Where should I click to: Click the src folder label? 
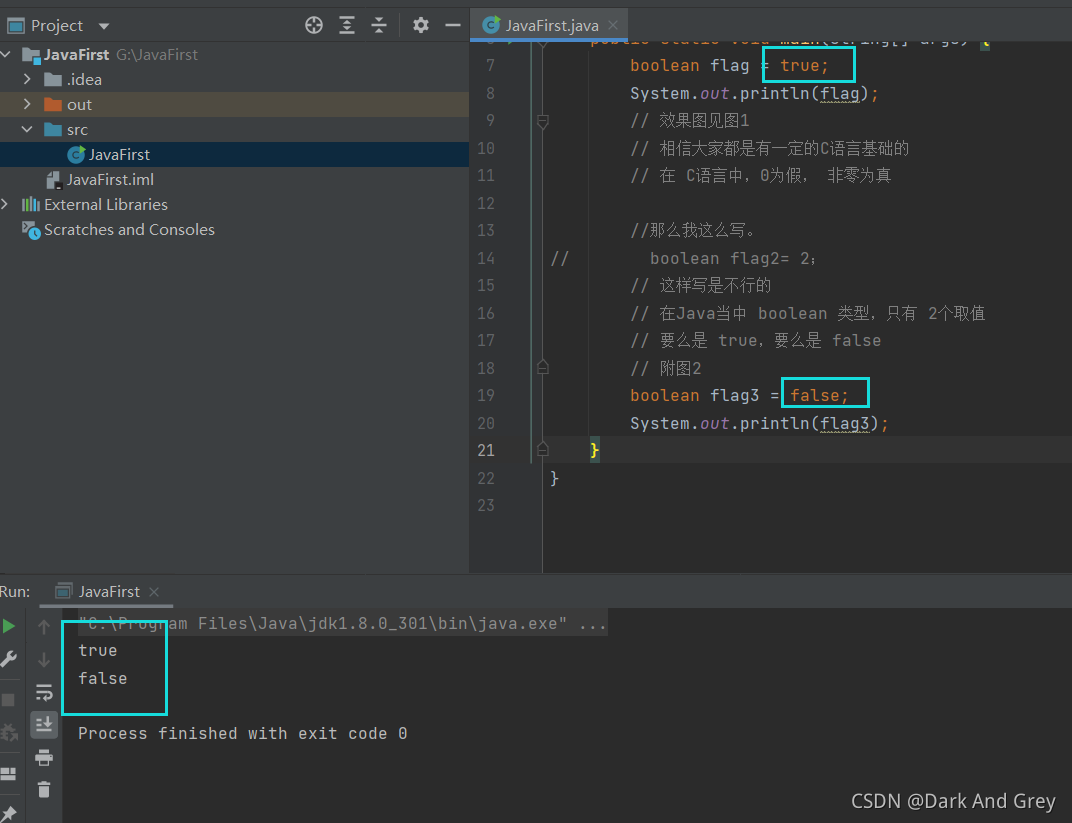coord(77,130)
